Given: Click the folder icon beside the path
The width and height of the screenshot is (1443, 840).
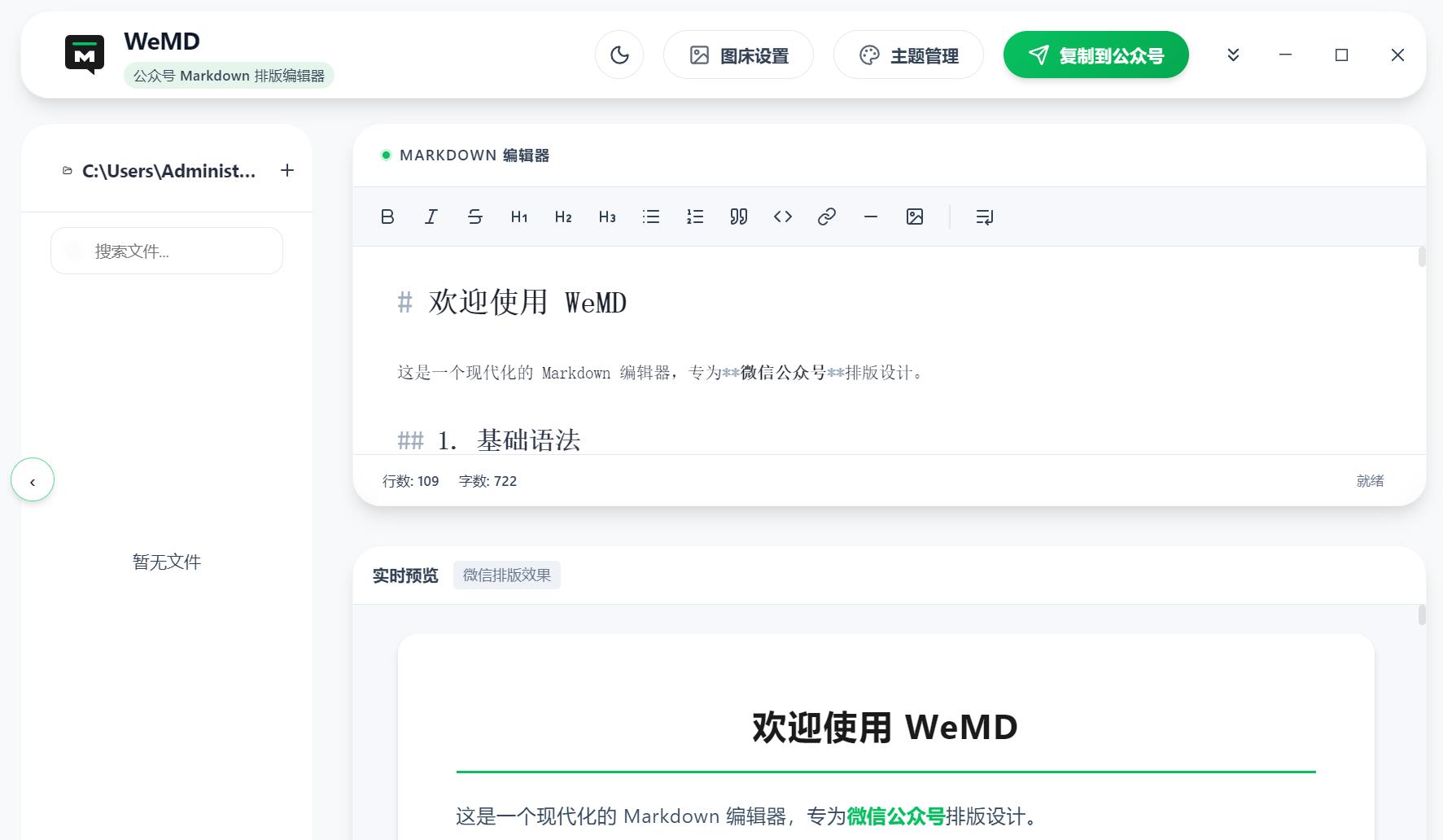Looking at the screenshot, I should [x=68, y=171].
